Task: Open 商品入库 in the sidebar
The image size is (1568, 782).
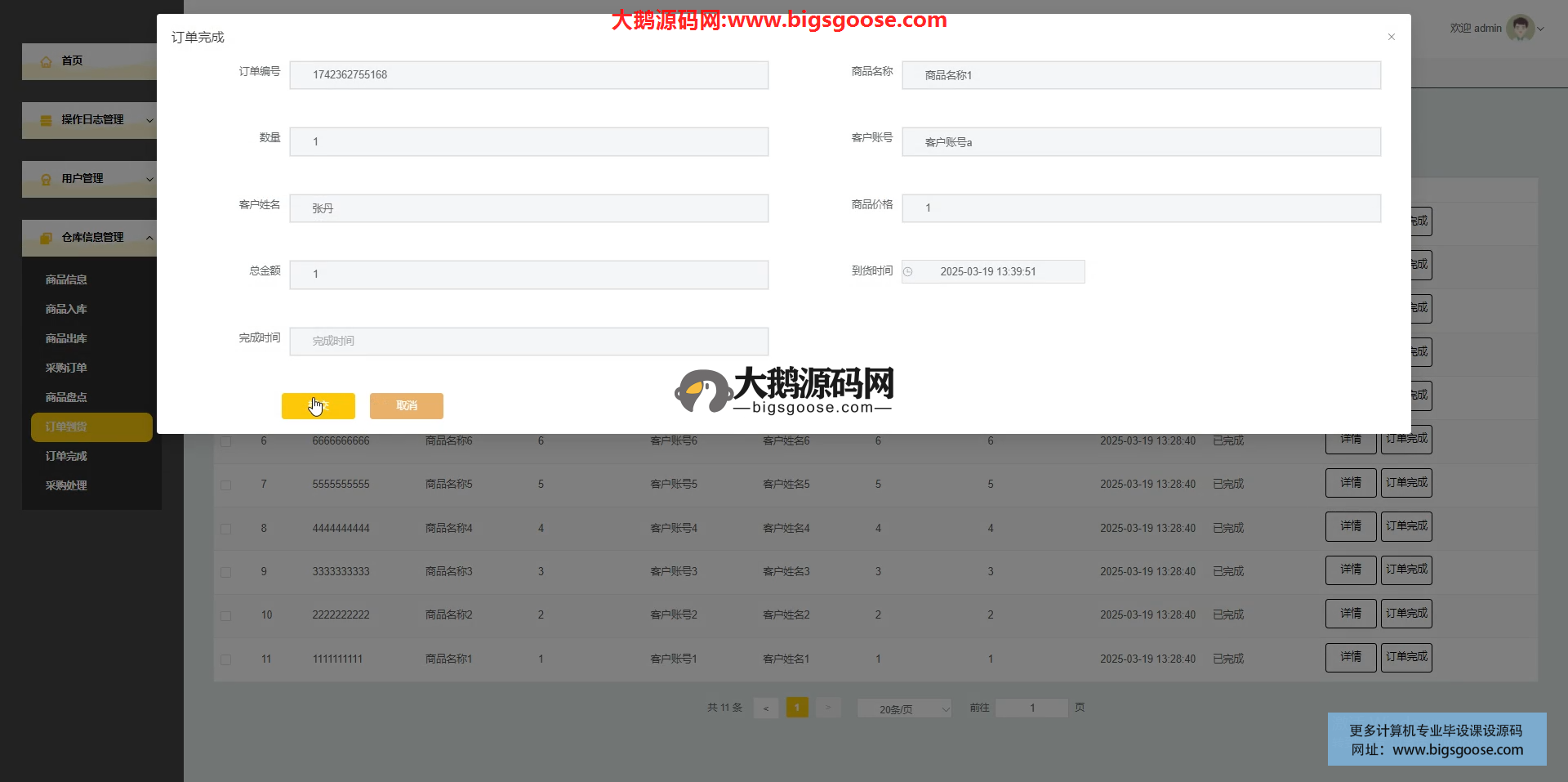Action: click(x=66, y=309)
